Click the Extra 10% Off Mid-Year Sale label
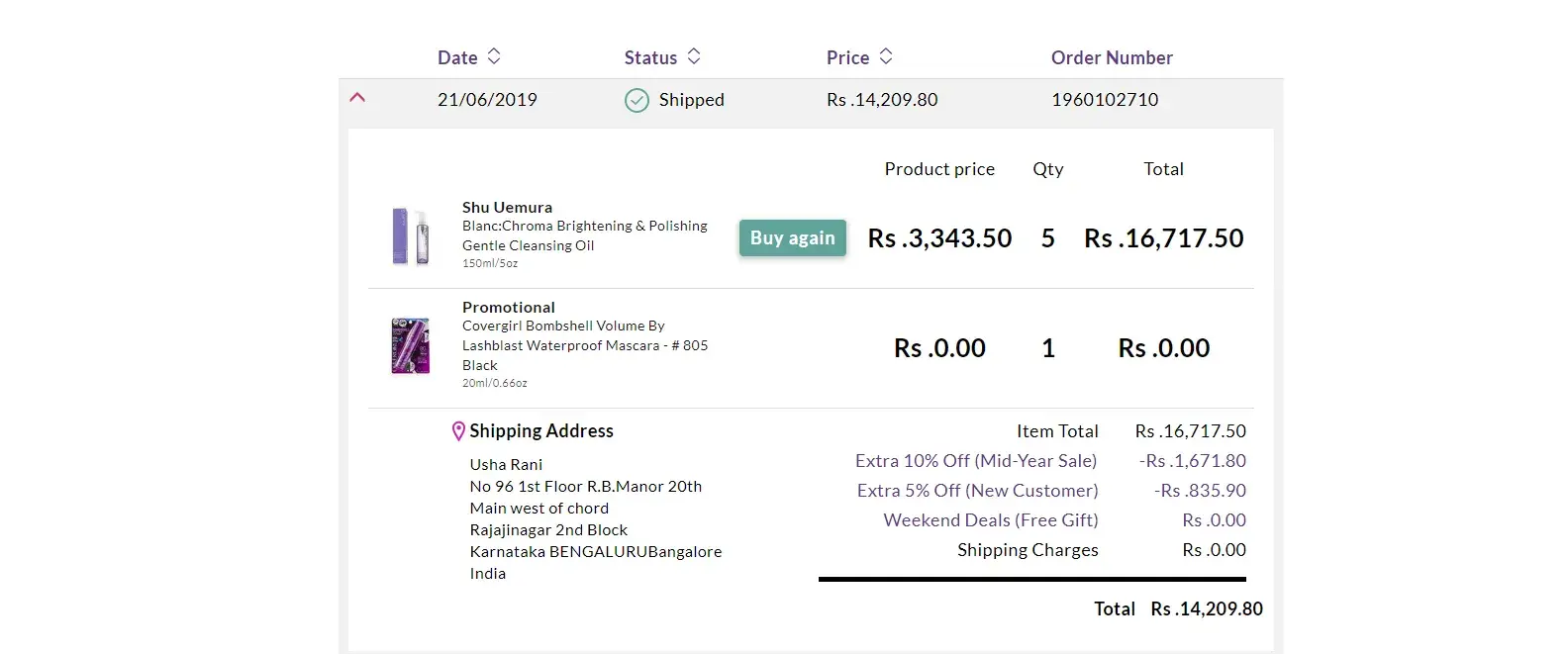Screen dimensions: 1568x654 point(976,461)
